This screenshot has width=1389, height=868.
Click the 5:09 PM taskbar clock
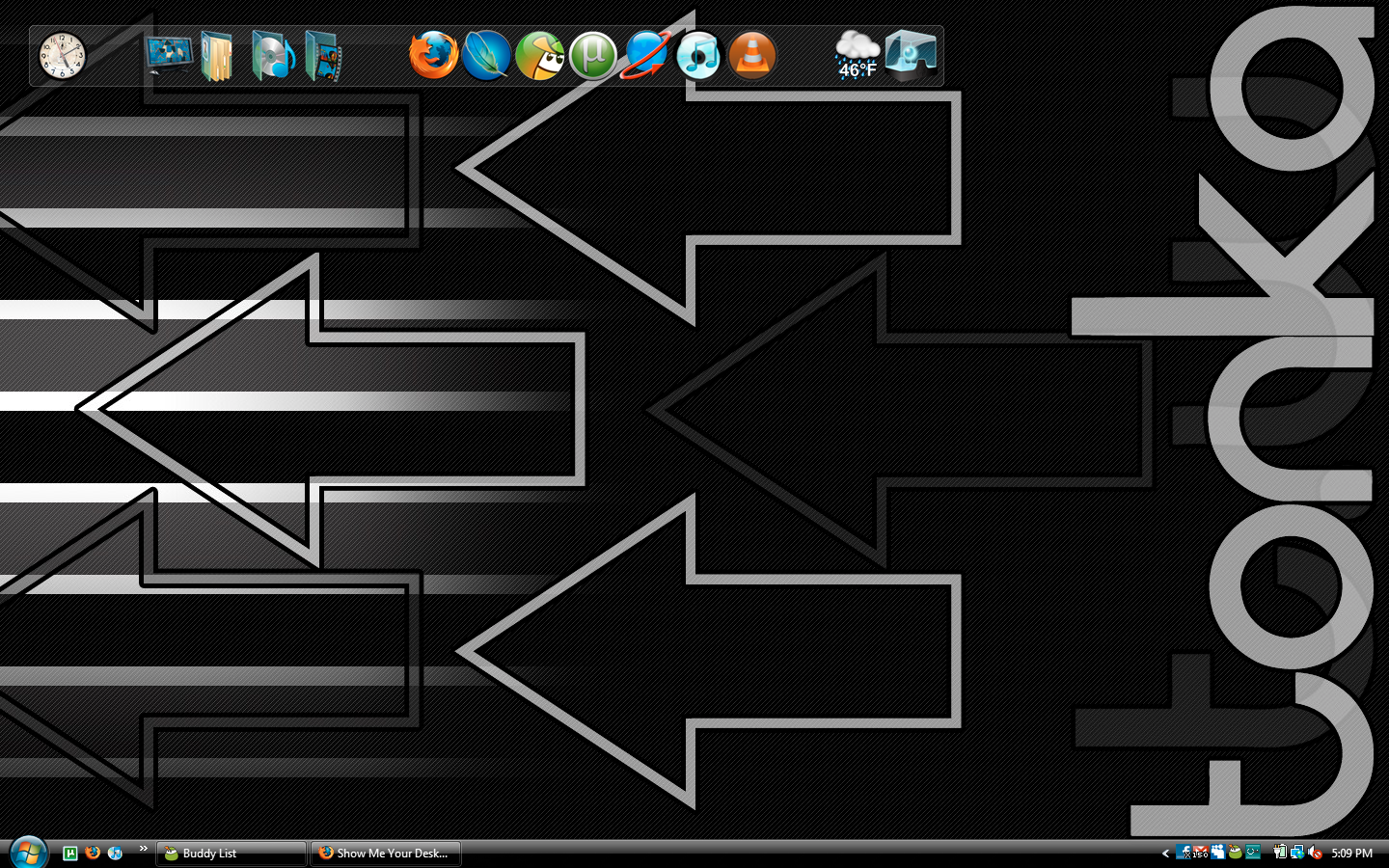[1351, 854]
